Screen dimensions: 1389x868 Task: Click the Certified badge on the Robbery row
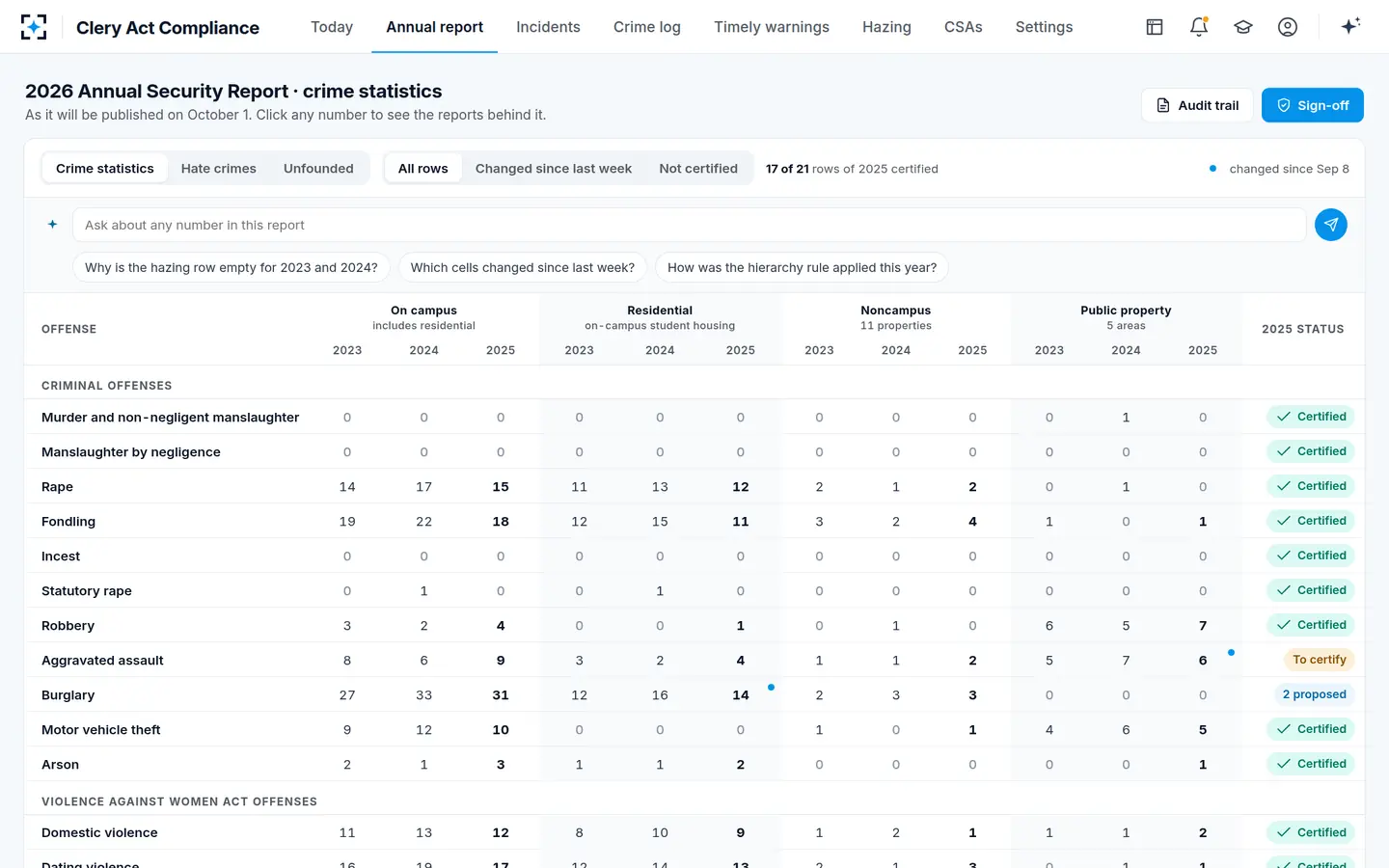1311,625
